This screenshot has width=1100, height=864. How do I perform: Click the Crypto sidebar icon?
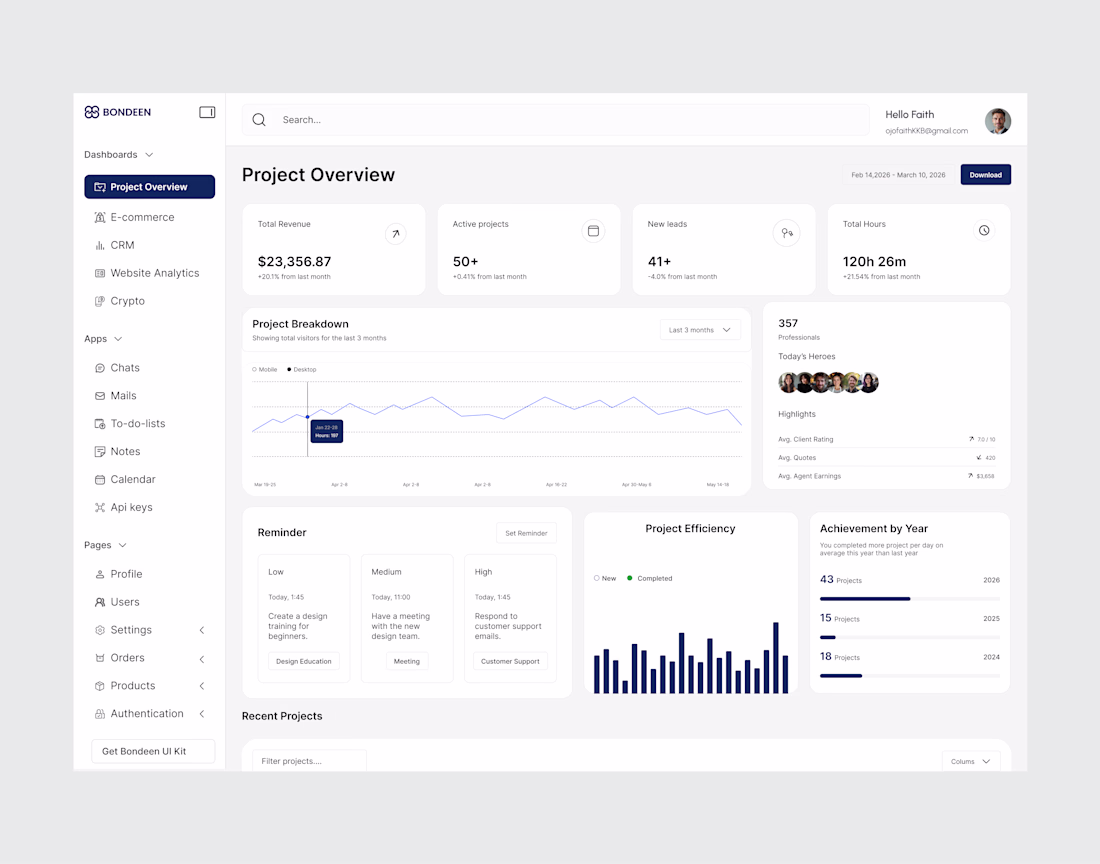click(x=100, y=302)
